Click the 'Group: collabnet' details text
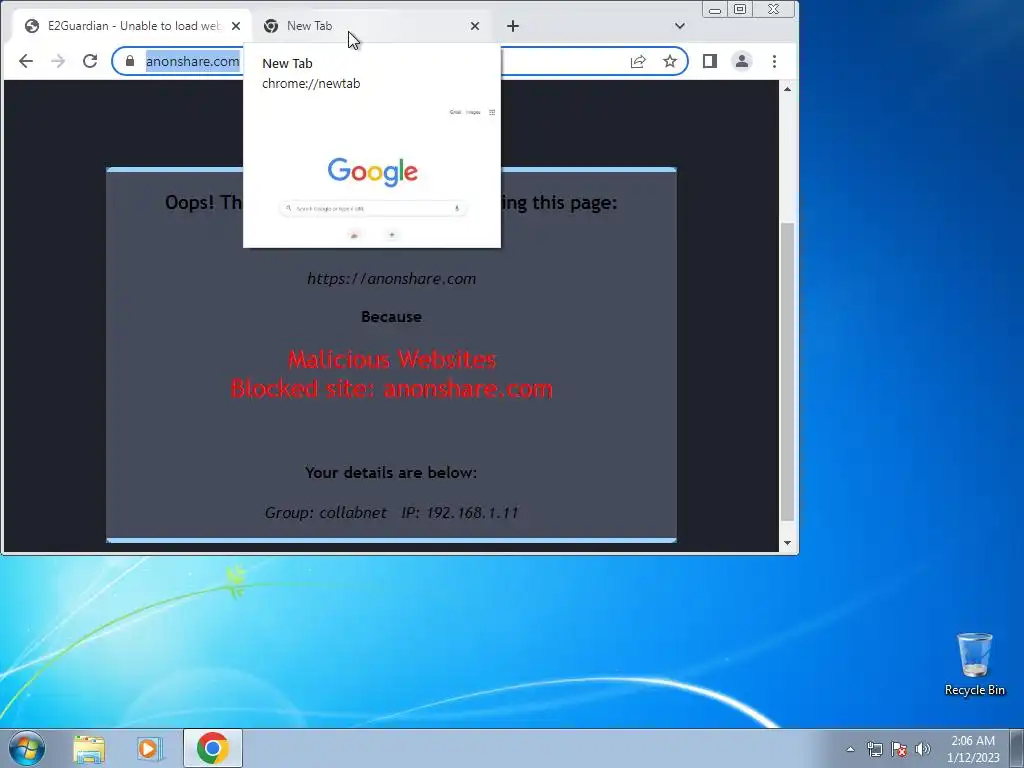 (x=326, y=513)
